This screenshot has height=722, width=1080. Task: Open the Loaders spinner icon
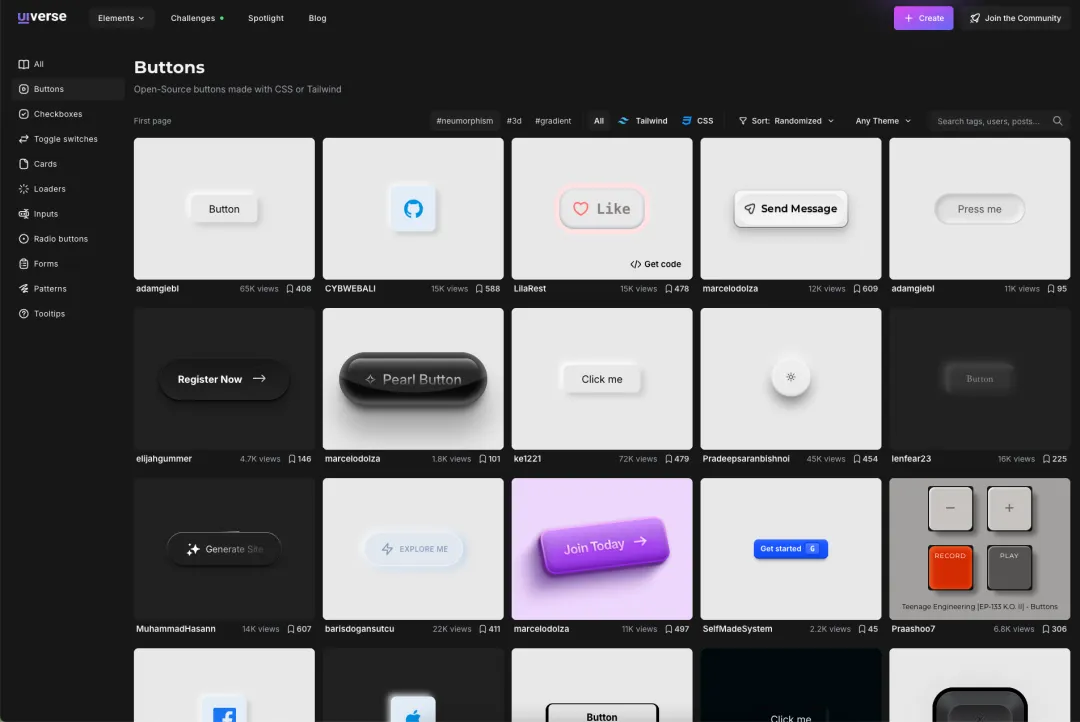pyautogui.click(x=23, y=189)
